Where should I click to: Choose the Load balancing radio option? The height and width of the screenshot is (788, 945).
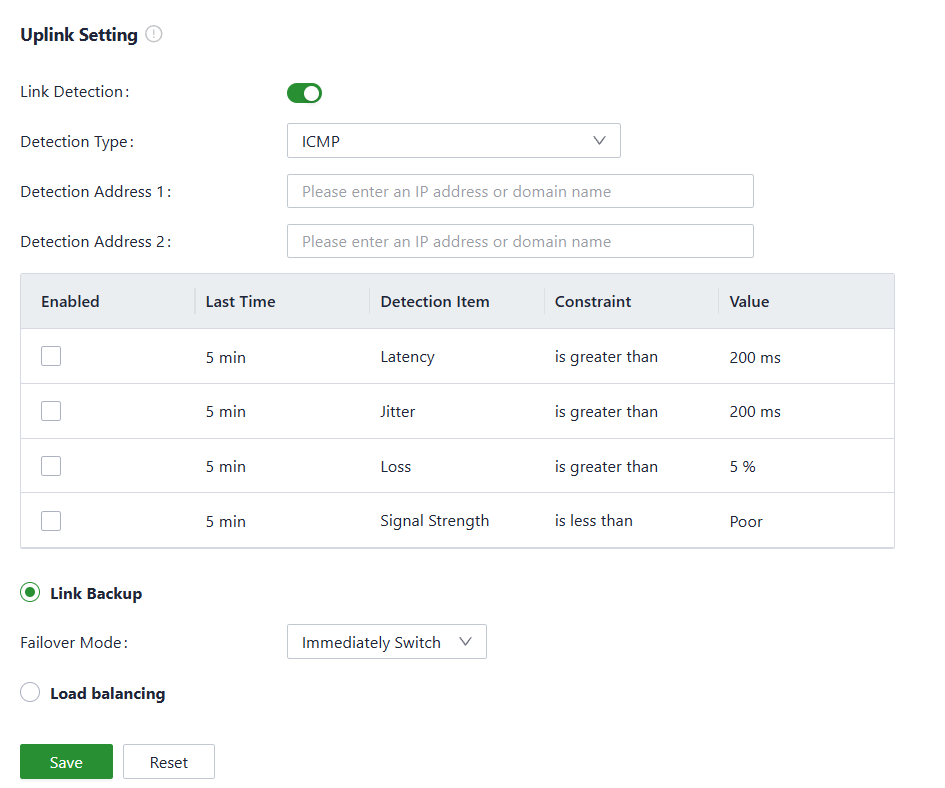click(31, 693)
